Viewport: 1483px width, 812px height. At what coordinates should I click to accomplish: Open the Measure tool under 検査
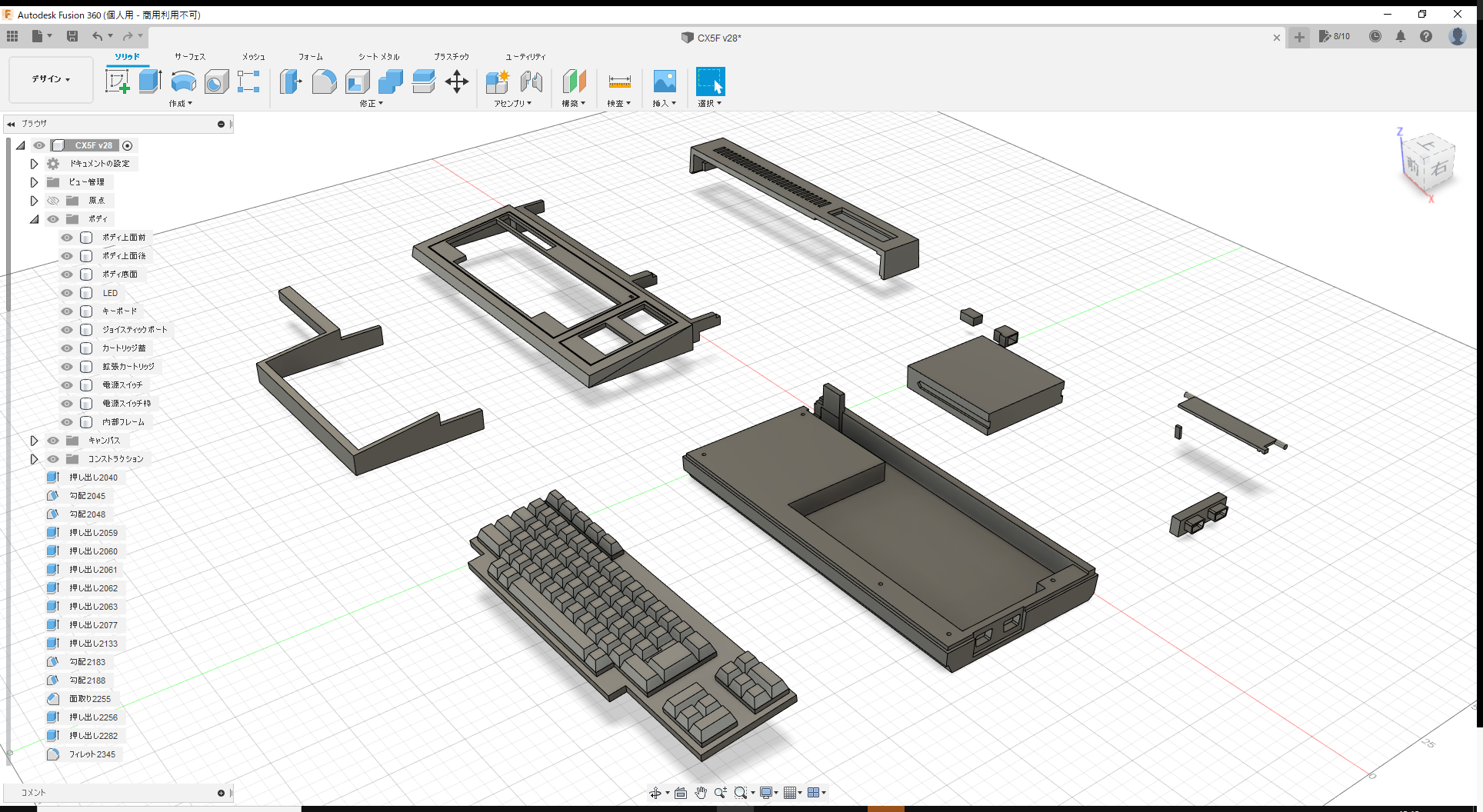click(x=619, y=81)
